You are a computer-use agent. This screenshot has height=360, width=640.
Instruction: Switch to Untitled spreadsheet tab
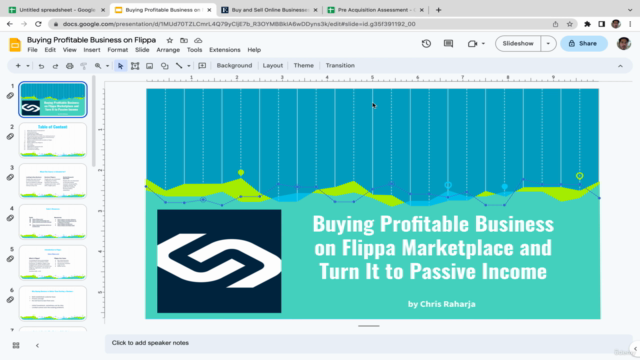[57, 10]
